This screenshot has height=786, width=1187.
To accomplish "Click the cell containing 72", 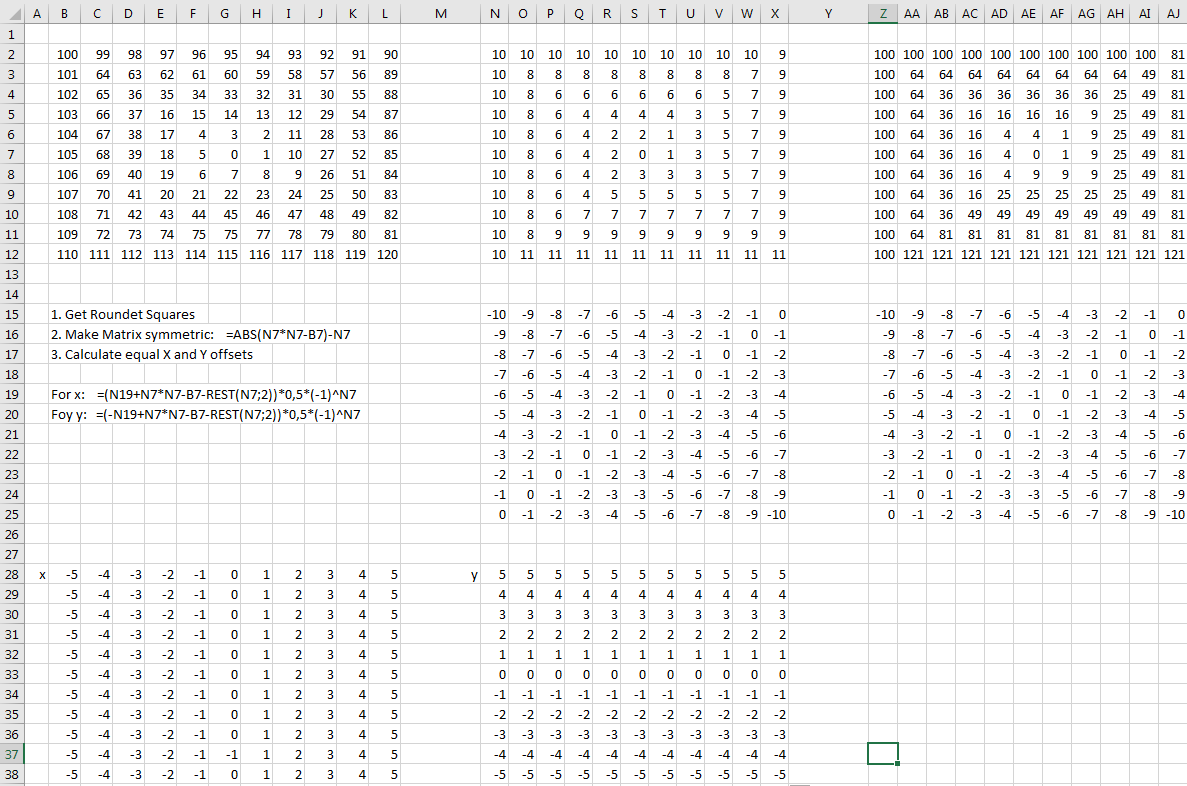I will (97, 235).
